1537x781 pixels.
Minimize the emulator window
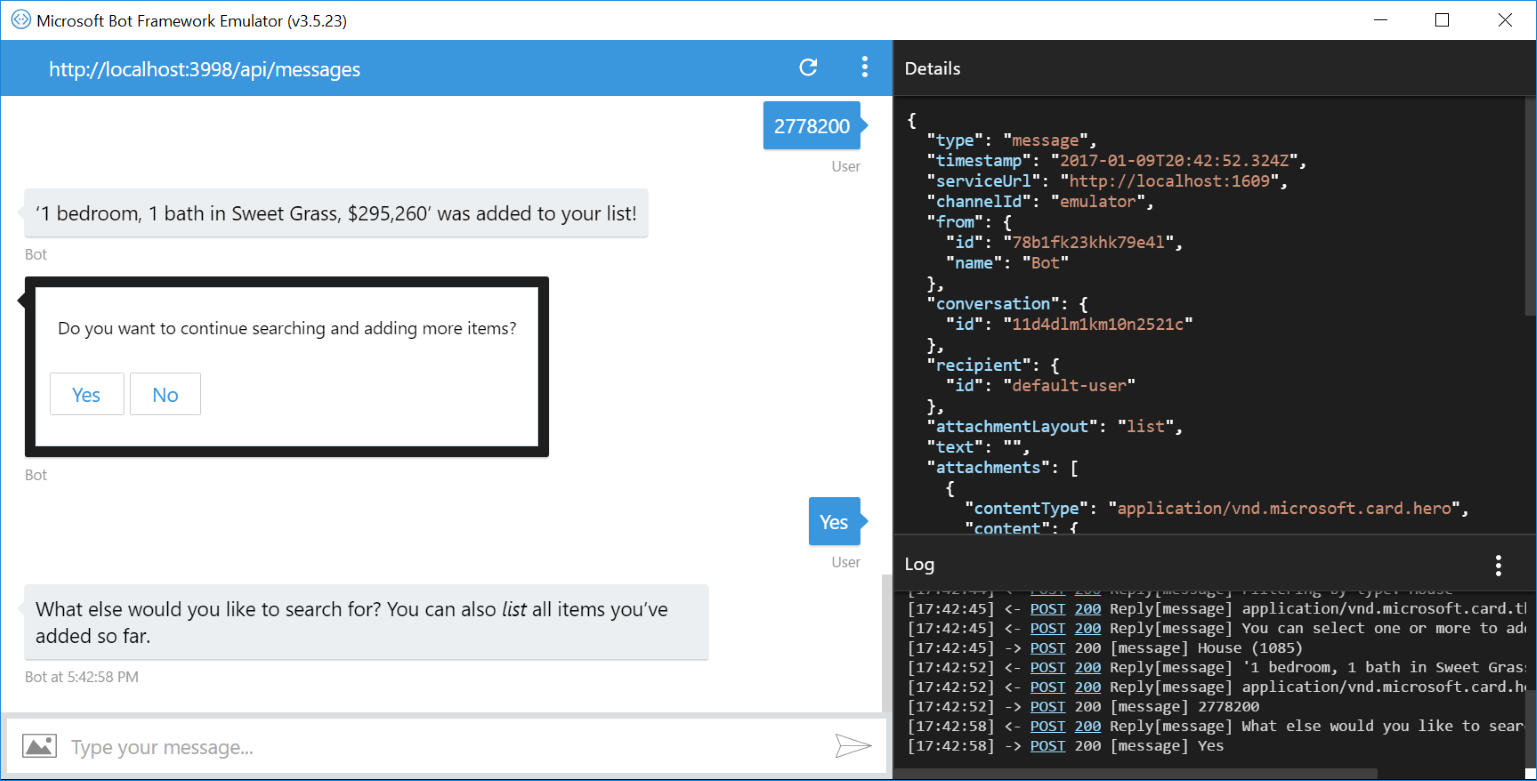pyautogui.click(x=1380, y=20)
